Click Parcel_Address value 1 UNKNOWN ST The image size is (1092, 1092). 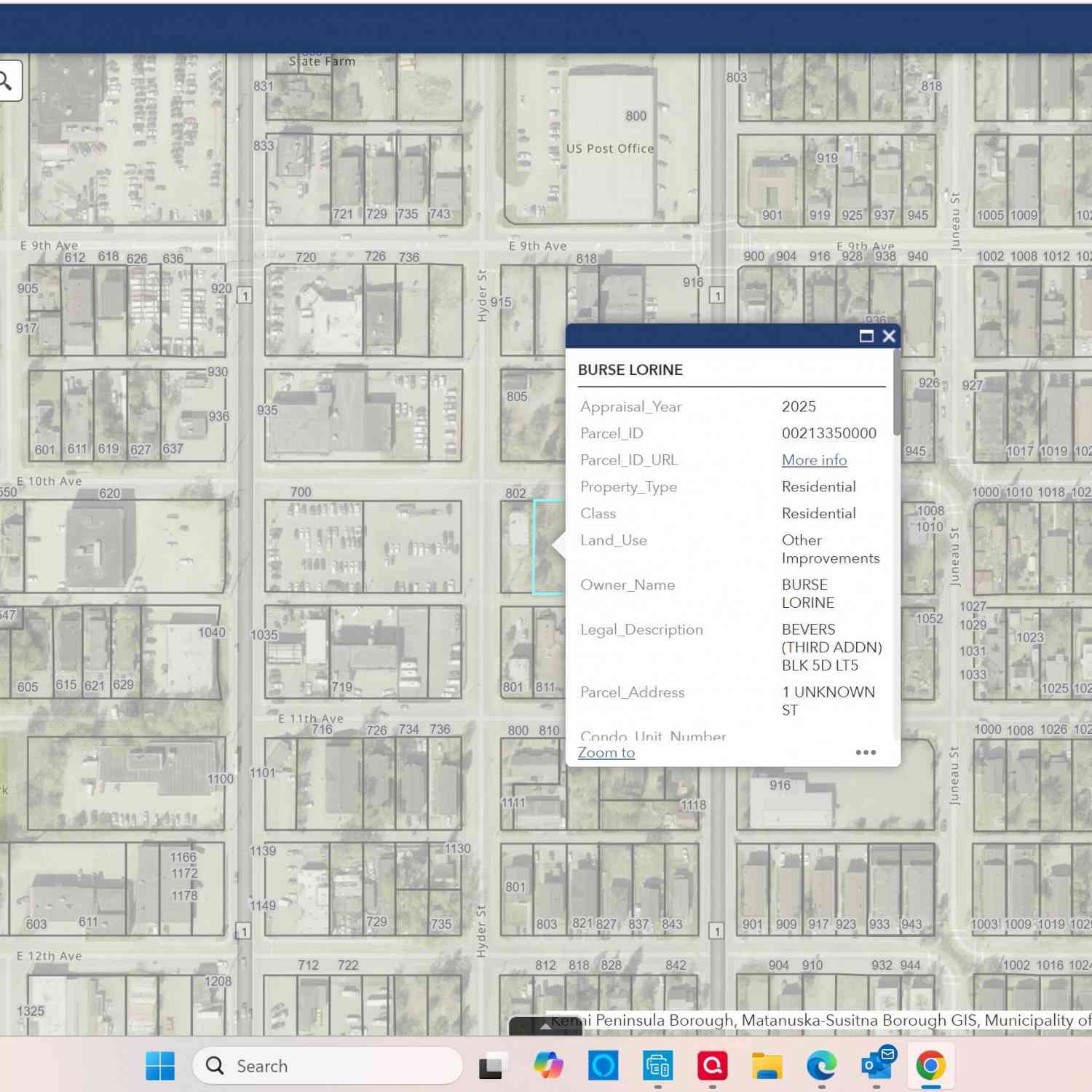click(x=828, y=701)
